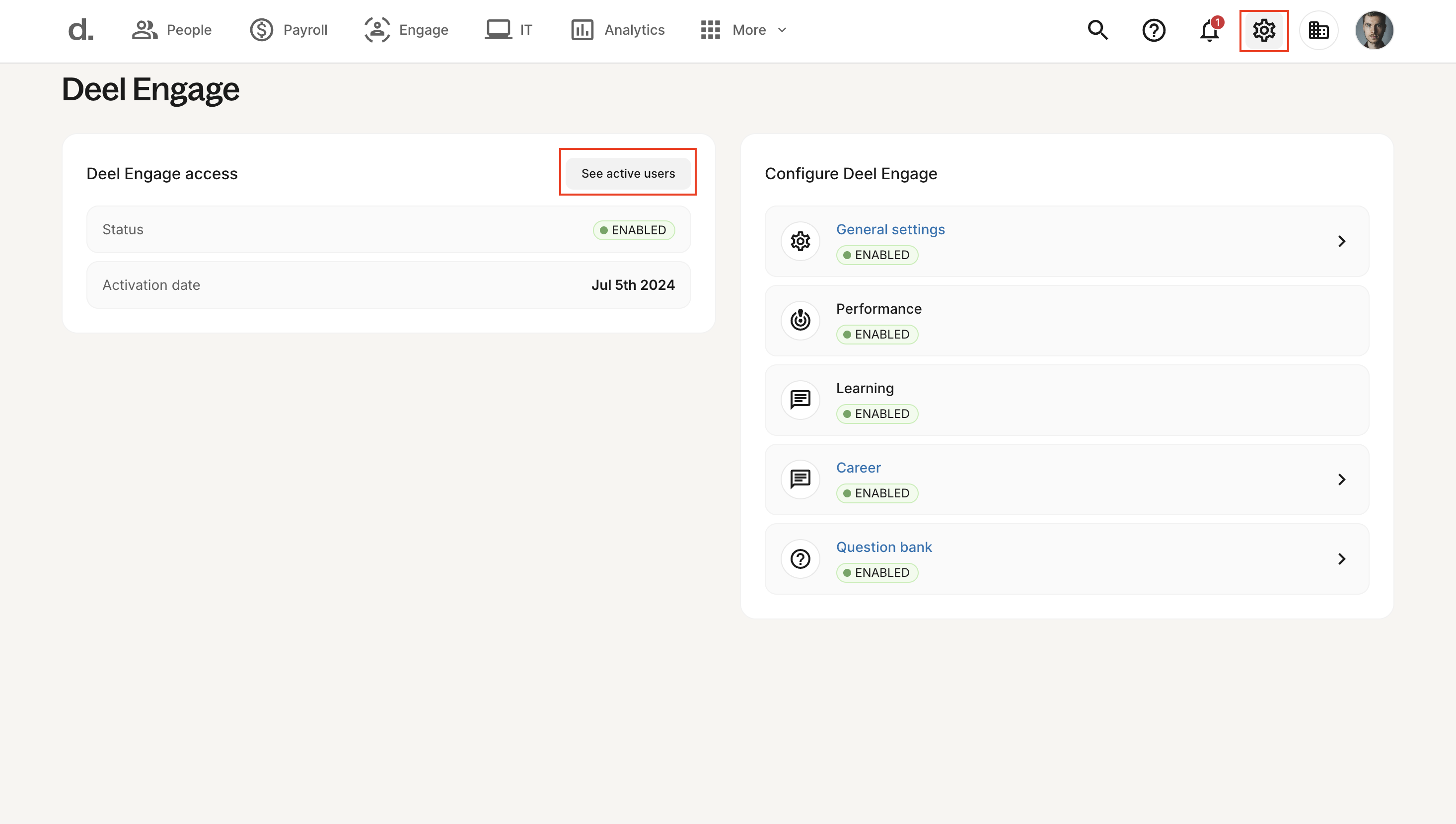1456x824 pixels.
Task: Click the Status ENABLED badge
Action: (634, 230)
